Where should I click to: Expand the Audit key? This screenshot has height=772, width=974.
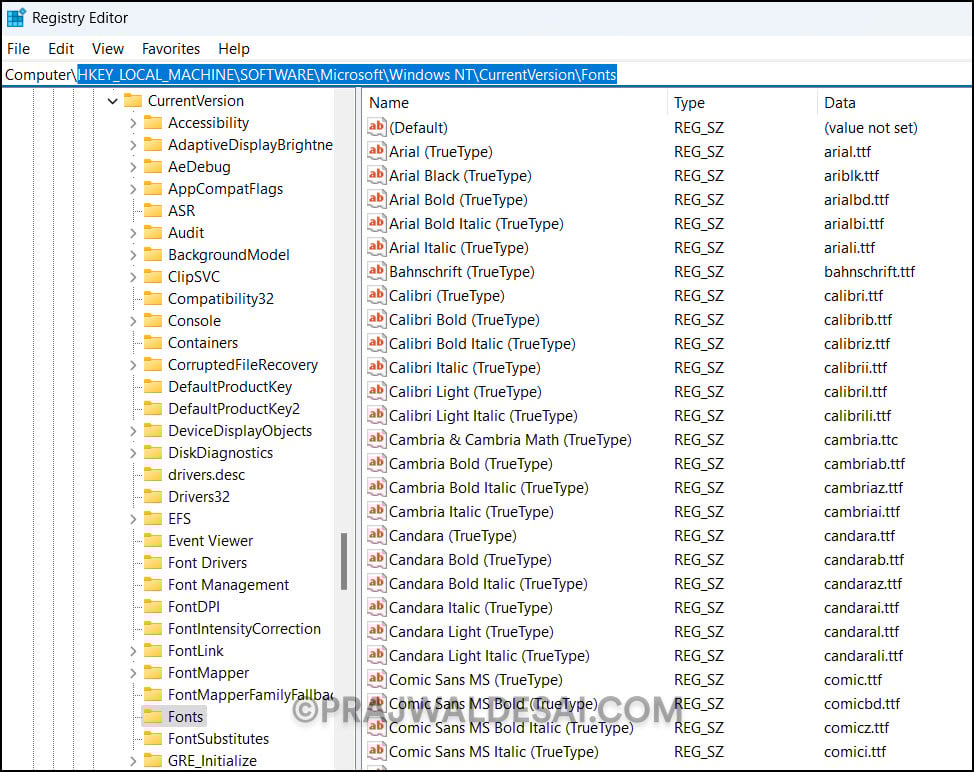coord(133,233)
